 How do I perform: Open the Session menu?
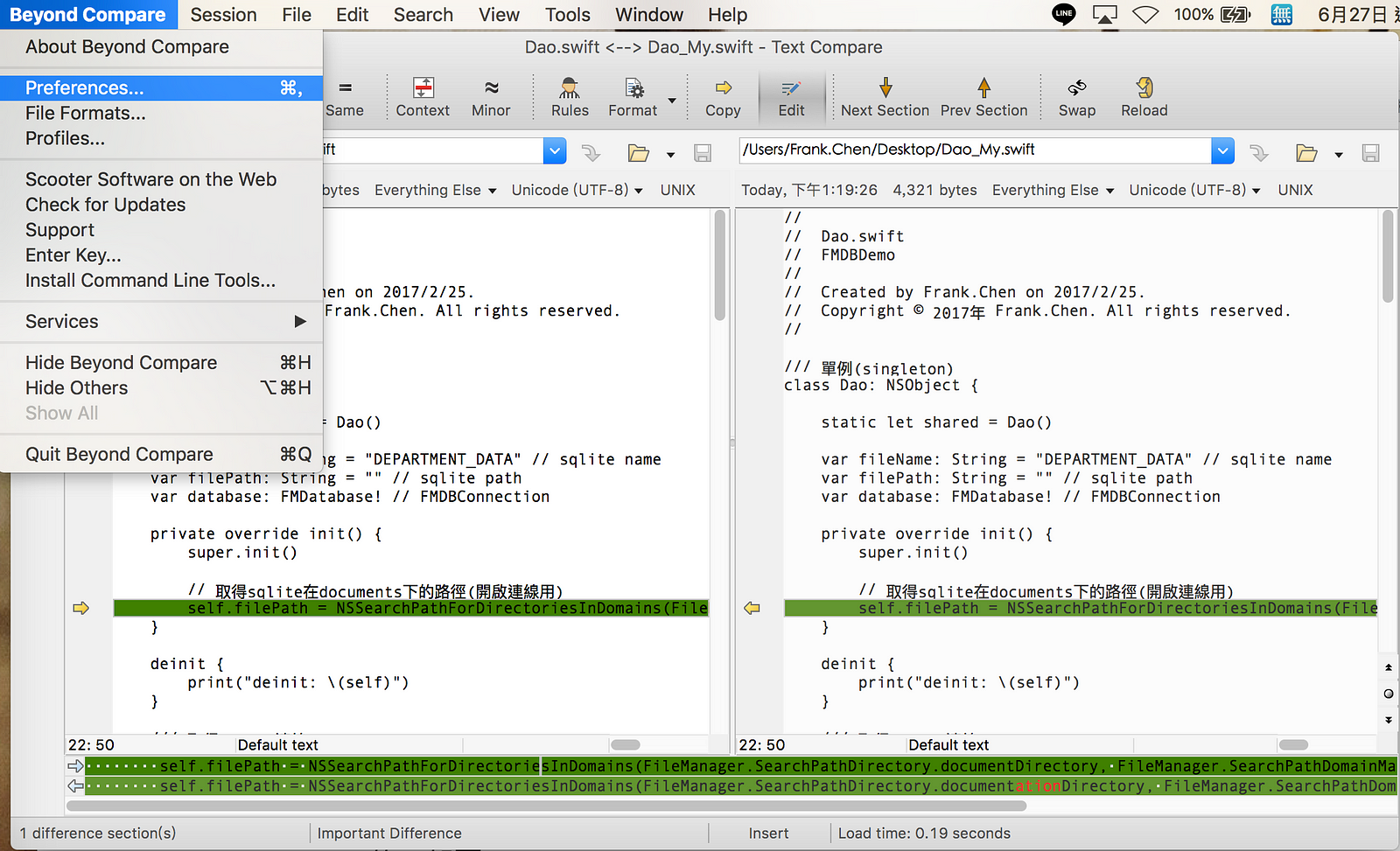point(223,15)
